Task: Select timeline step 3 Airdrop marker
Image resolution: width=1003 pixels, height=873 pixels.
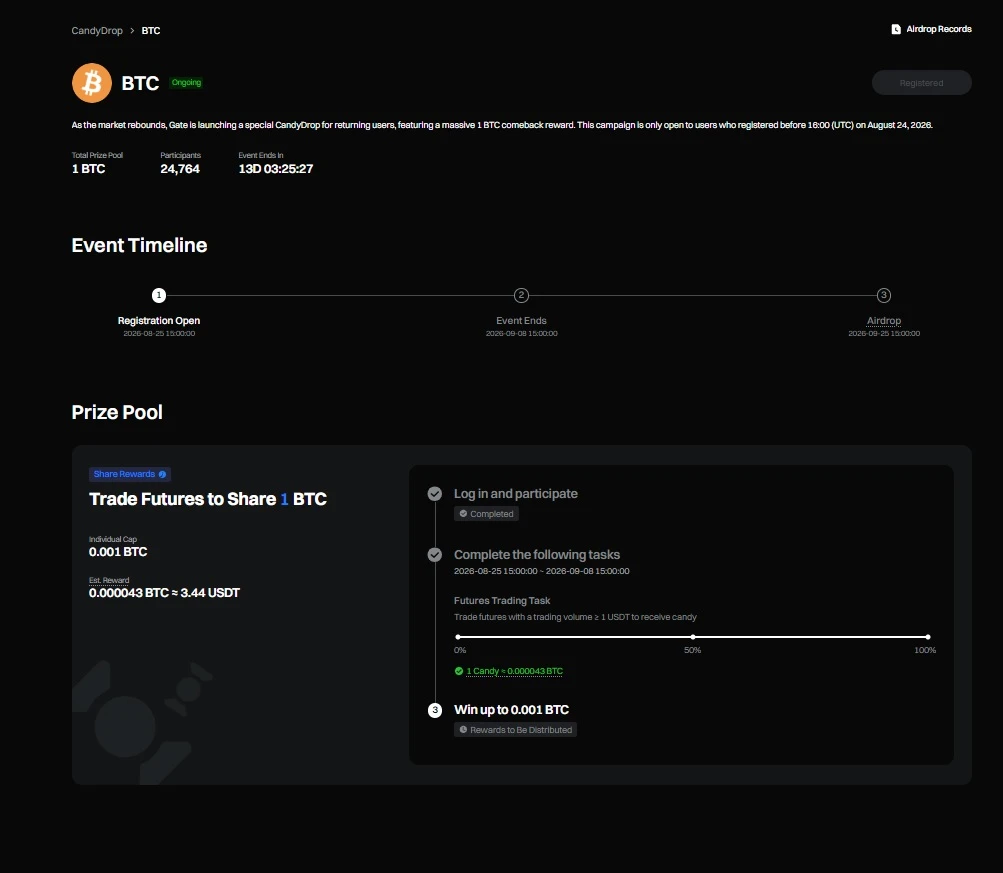Action: (883, 295)
